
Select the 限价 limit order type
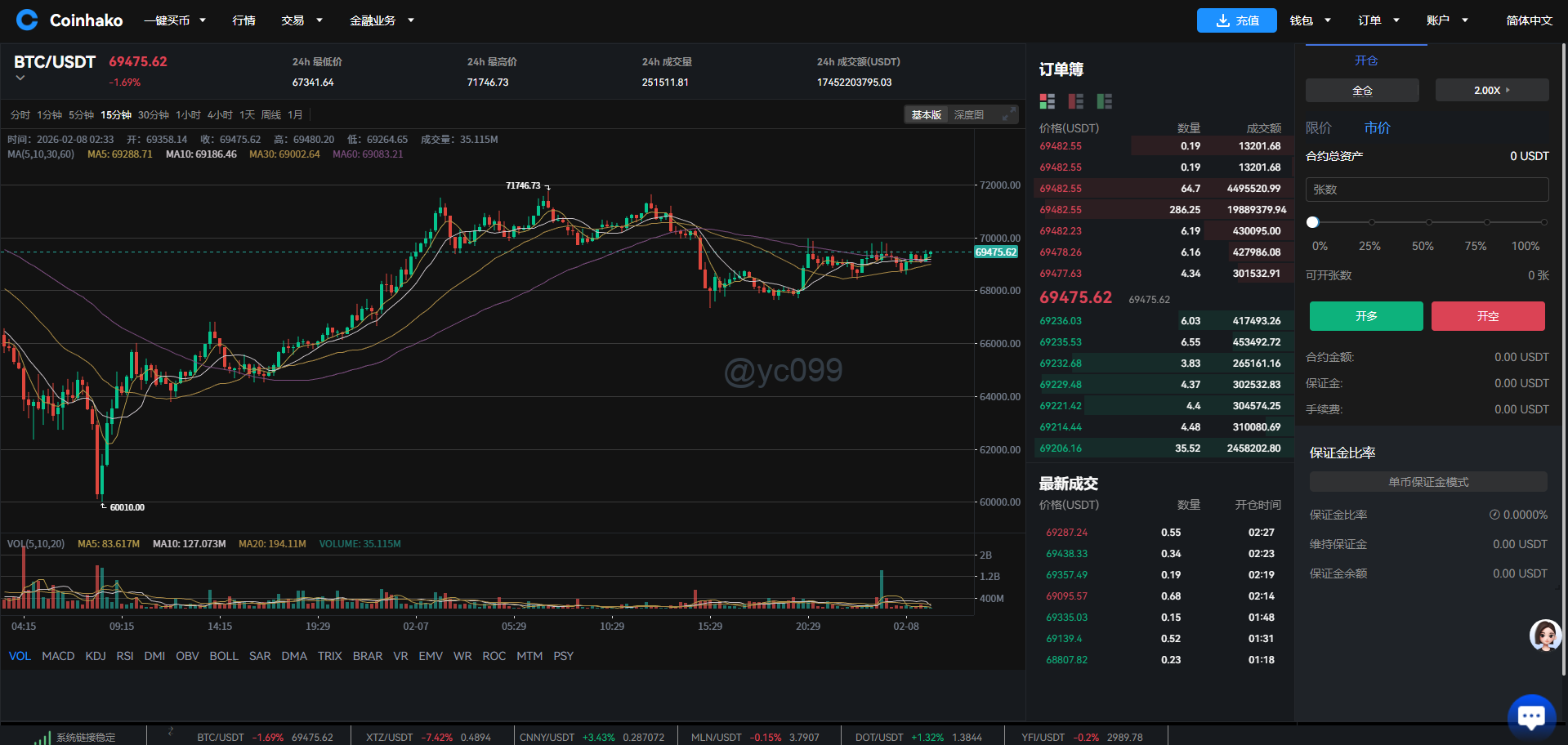[x=1318, y=128]
